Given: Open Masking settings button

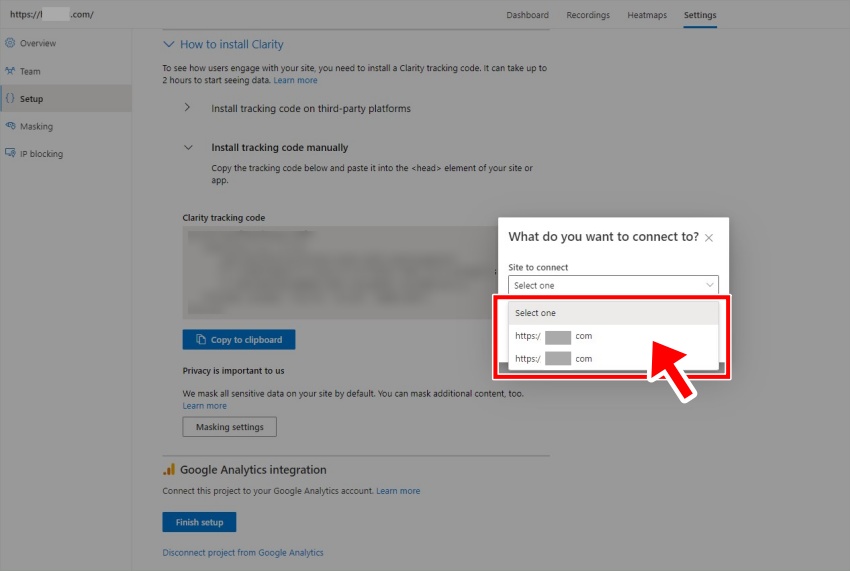Looking at the screenshot, I should (229, 427).
